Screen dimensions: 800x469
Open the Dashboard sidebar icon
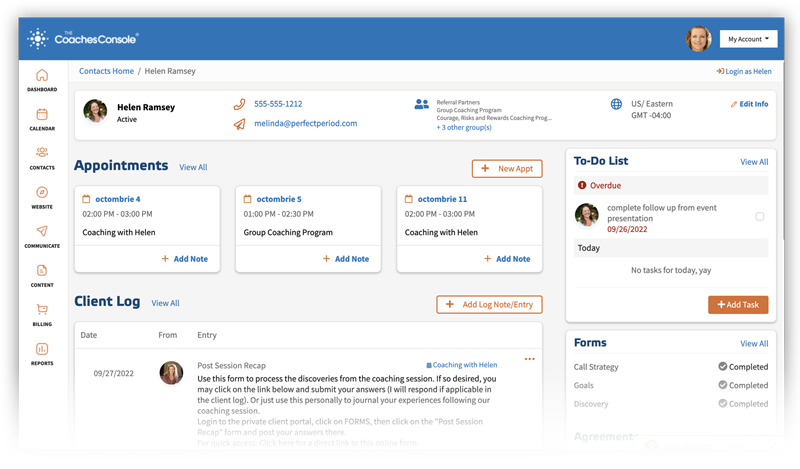[42, 75]
